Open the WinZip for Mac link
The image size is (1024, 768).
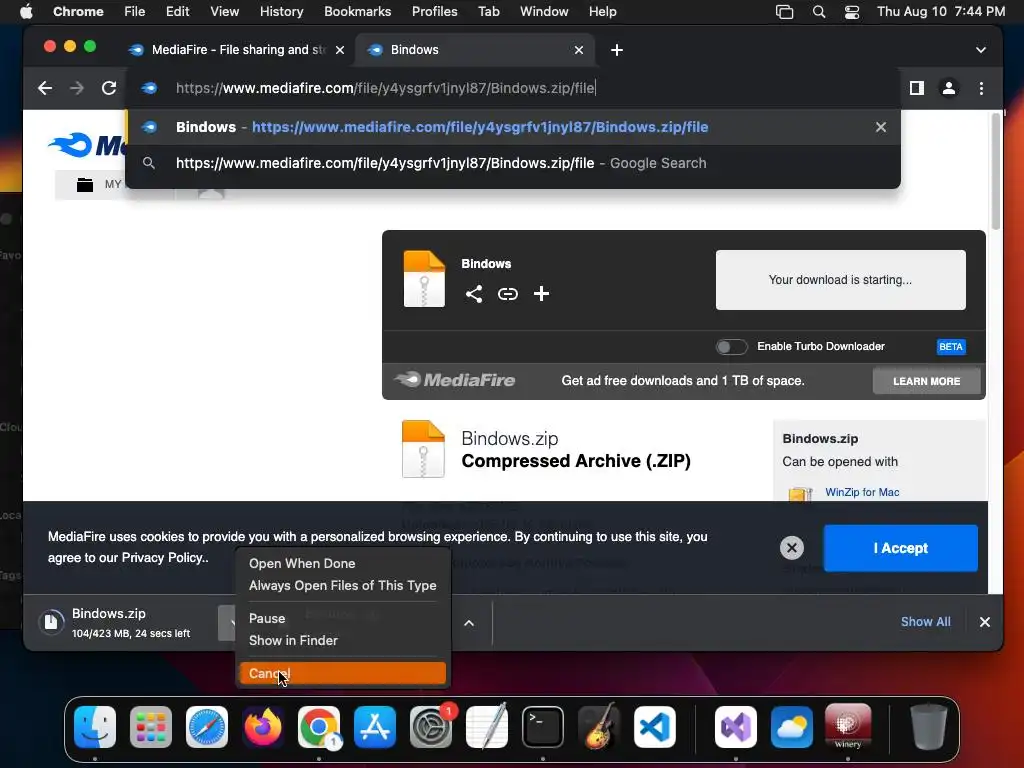(862, 492)
